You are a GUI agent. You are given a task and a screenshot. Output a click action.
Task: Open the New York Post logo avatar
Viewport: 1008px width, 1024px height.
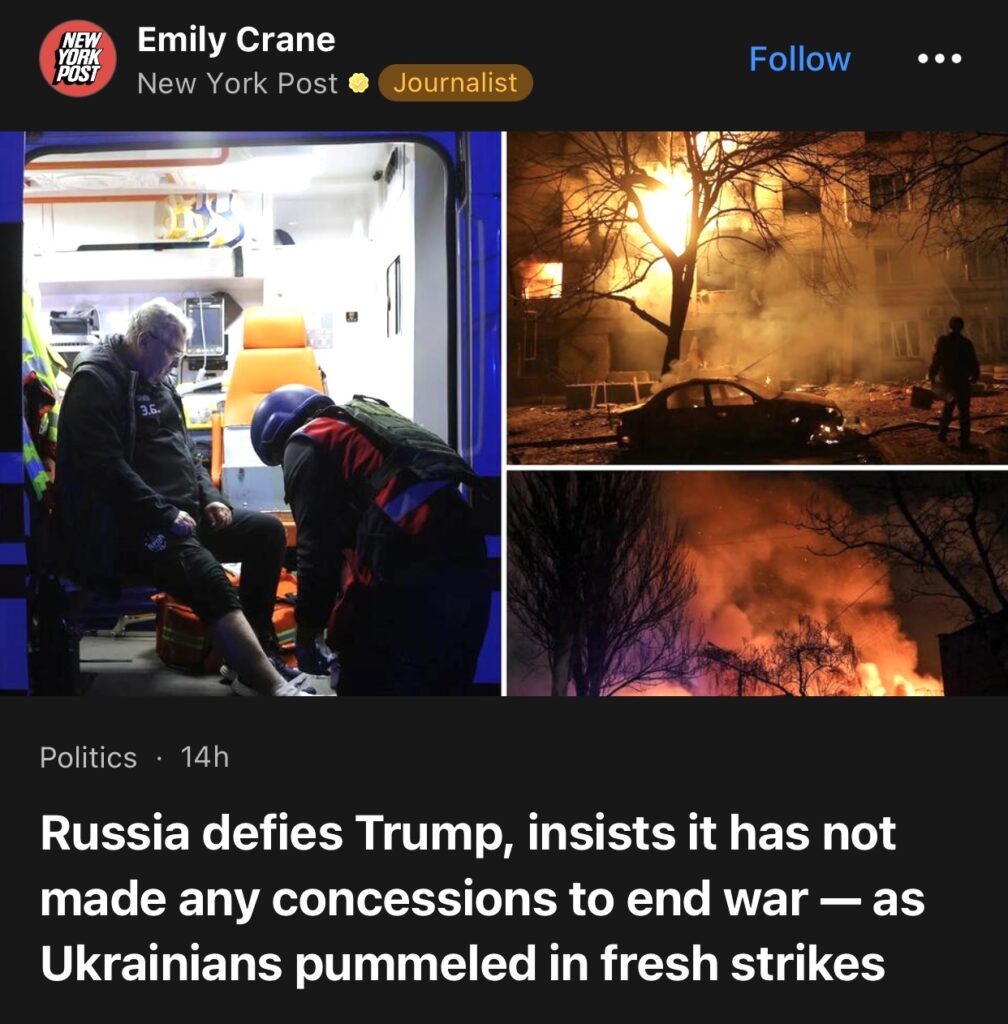[78, 58]
